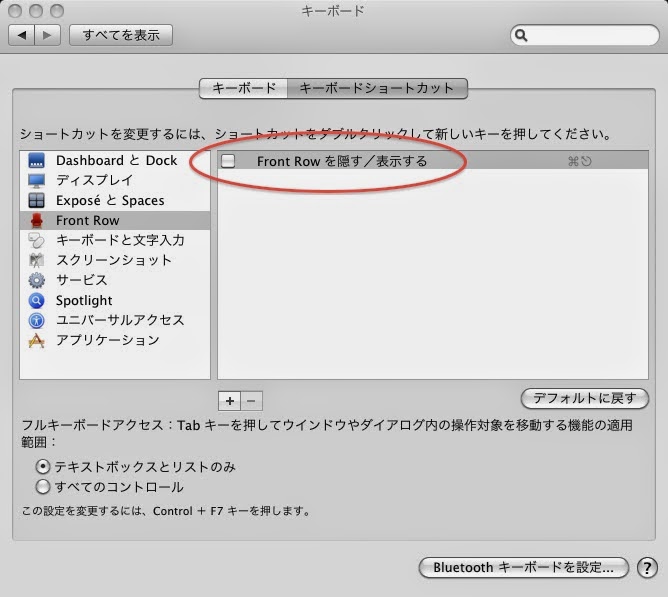Click the ユニバーサルアクセス icon
This screenshot has height=597, width=668.
[x=37, y=320]
